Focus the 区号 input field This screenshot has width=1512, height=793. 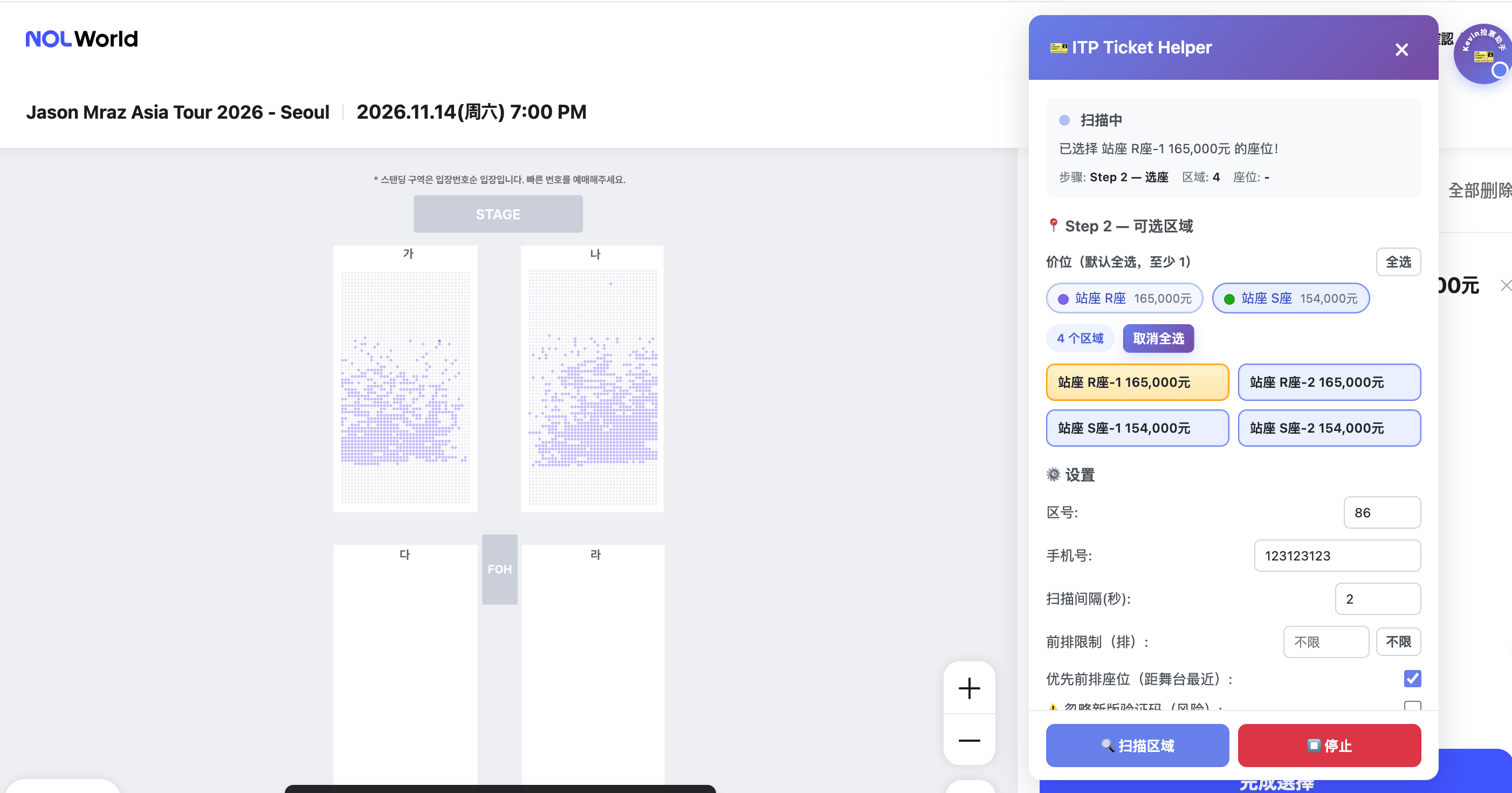click(1382, 512)
